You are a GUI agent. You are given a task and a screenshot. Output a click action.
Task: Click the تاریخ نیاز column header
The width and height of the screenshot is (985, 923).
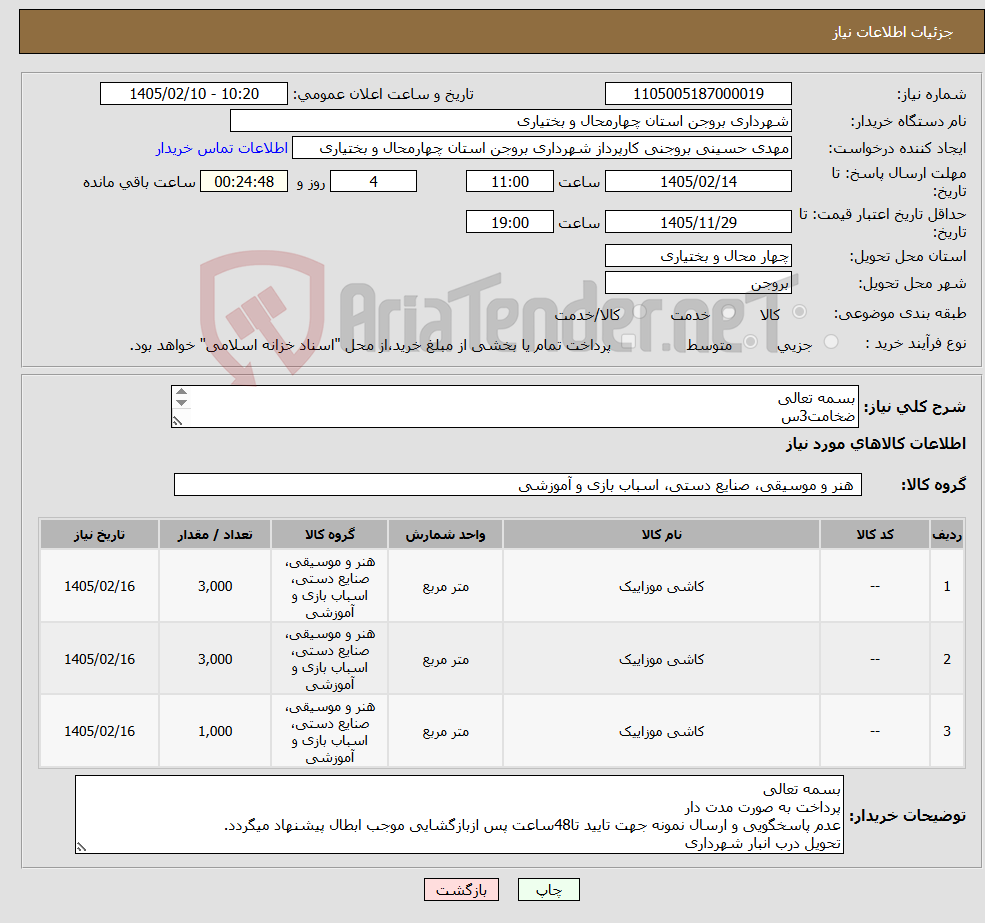(99, 534)
